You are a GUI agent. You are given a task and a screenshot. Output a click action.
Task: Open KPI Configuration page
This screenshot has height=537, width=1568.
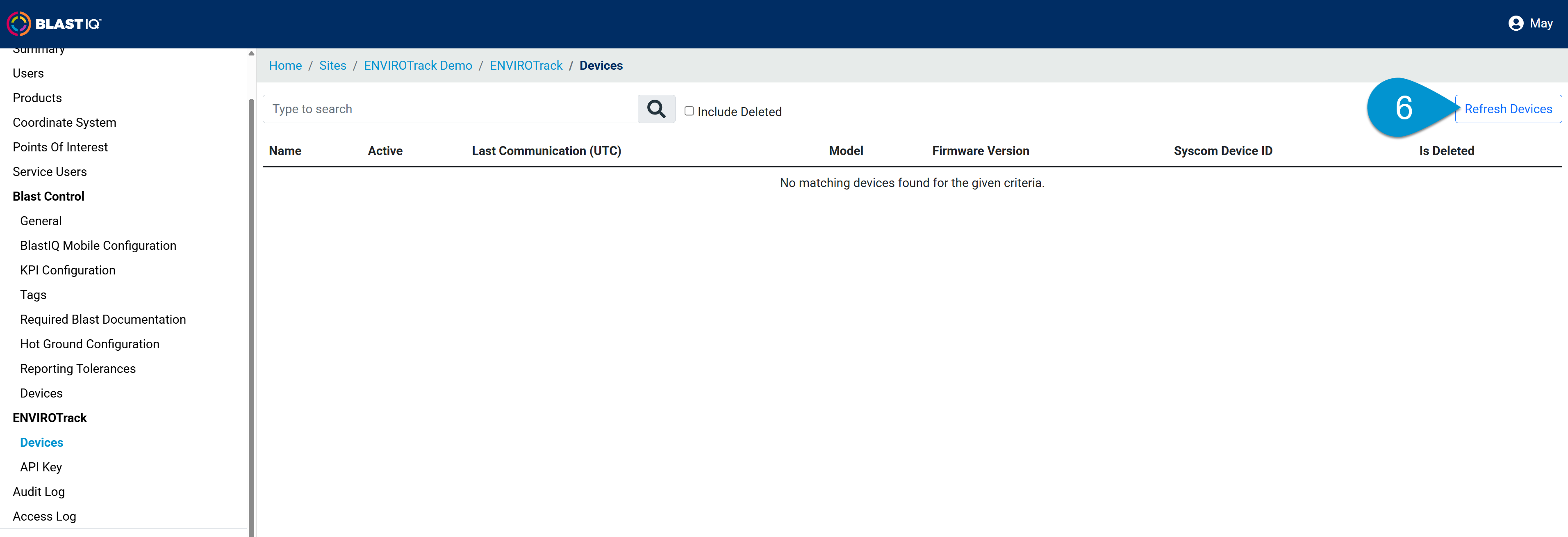click(x=68, y=270)
